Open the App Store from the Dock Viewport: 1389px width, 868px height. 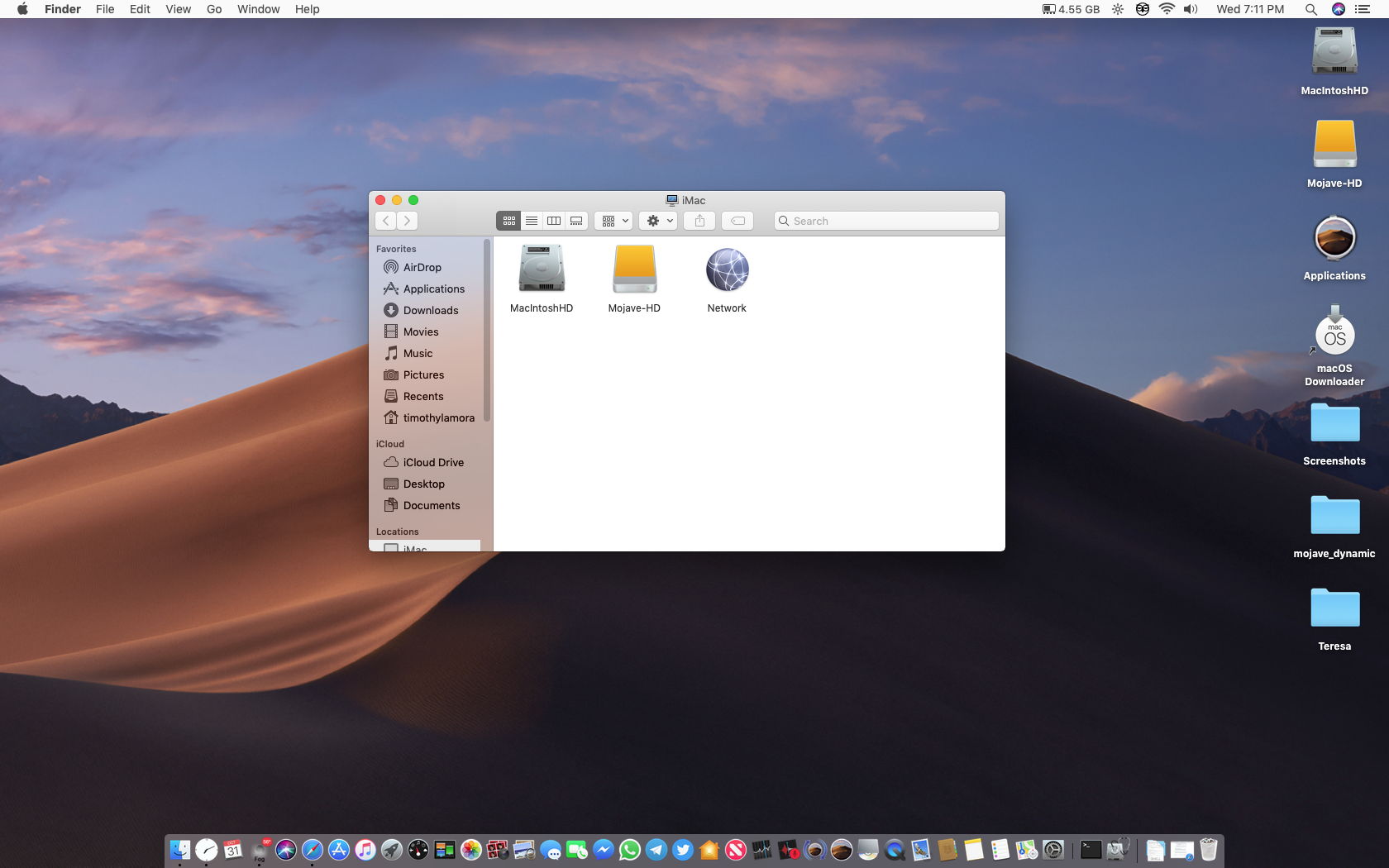(339, 850)
